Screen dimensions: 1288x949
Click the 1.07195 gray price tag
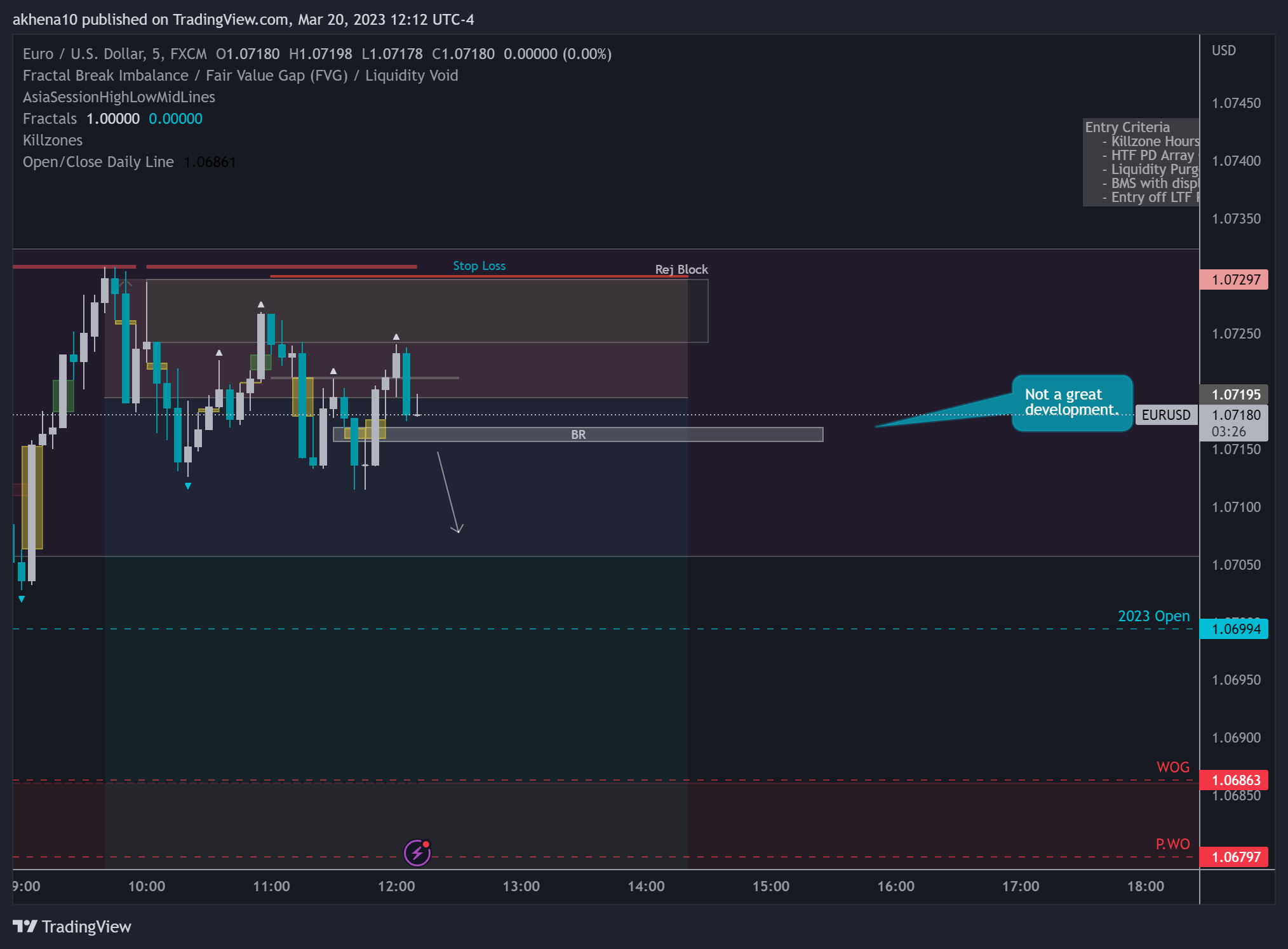[1234, 394]
